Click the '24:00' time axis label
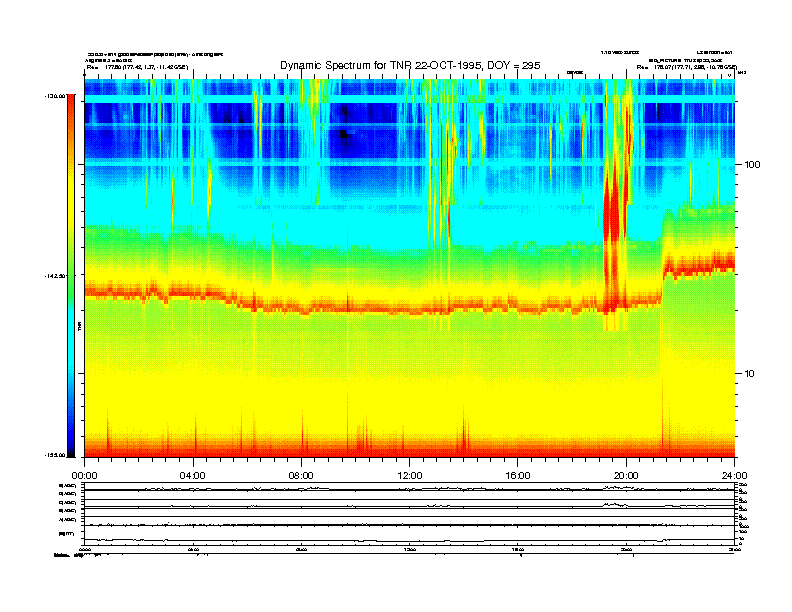The width and height of the screenshot is (792, 612). coord(734,476)
